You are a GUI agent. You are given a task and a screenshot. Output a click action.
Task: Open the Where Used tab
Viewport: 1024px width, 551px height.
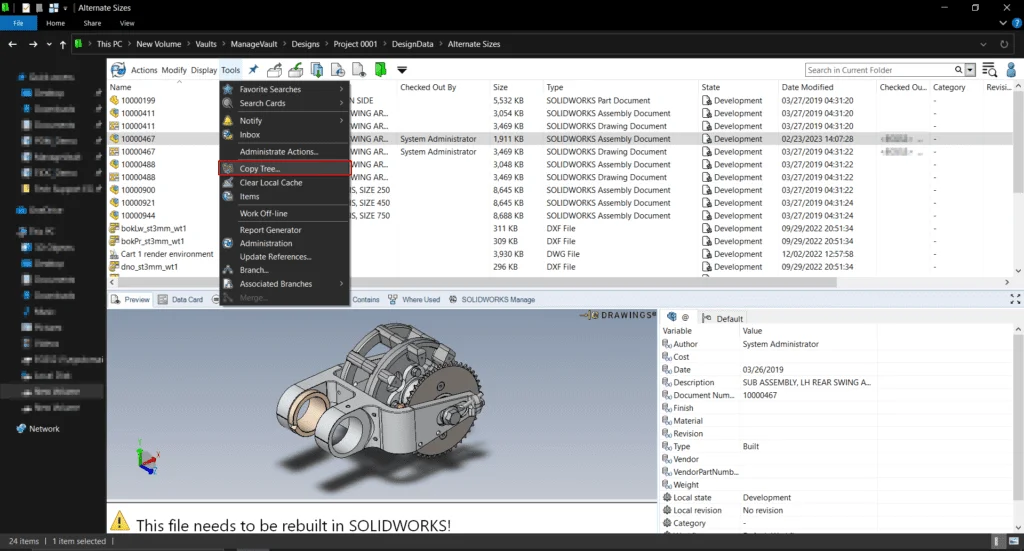tap(414, 300)
